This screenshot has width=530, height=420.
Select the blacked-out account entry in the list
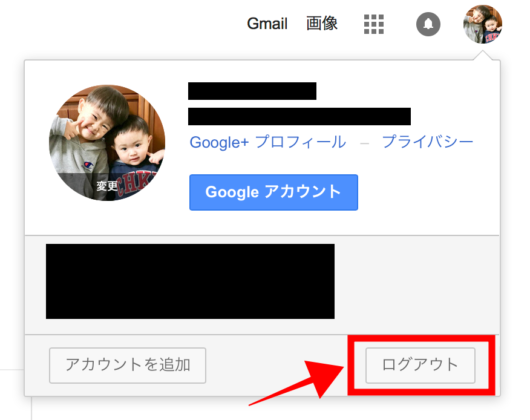click(190, 281)
